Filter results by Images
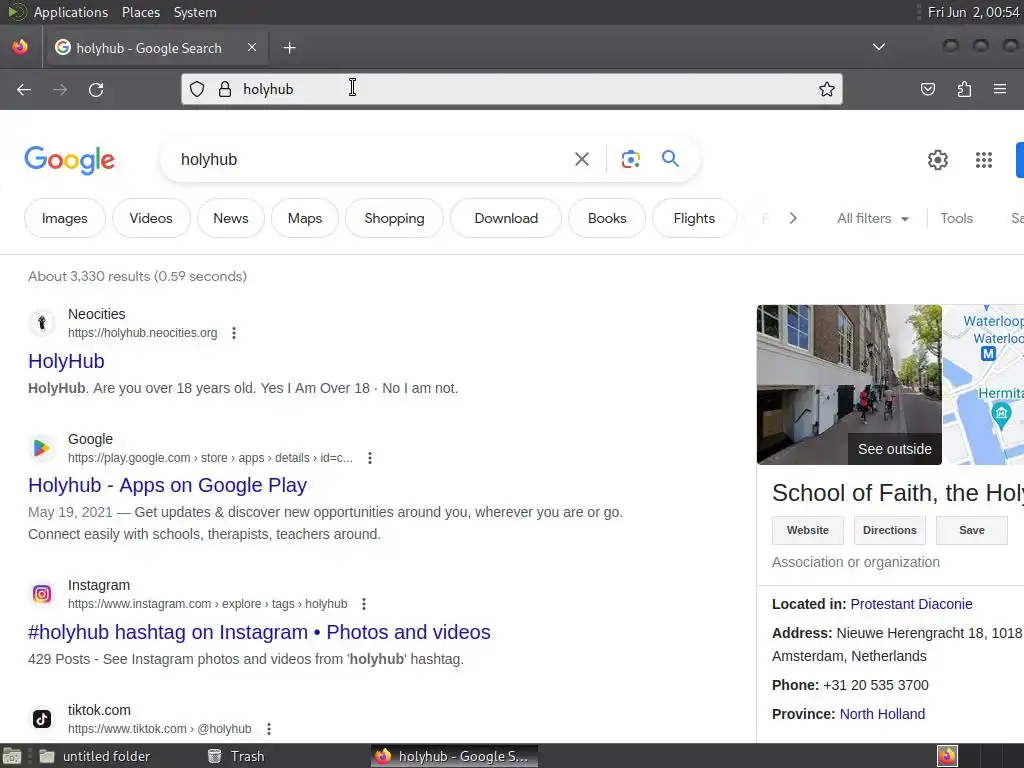 65,218
